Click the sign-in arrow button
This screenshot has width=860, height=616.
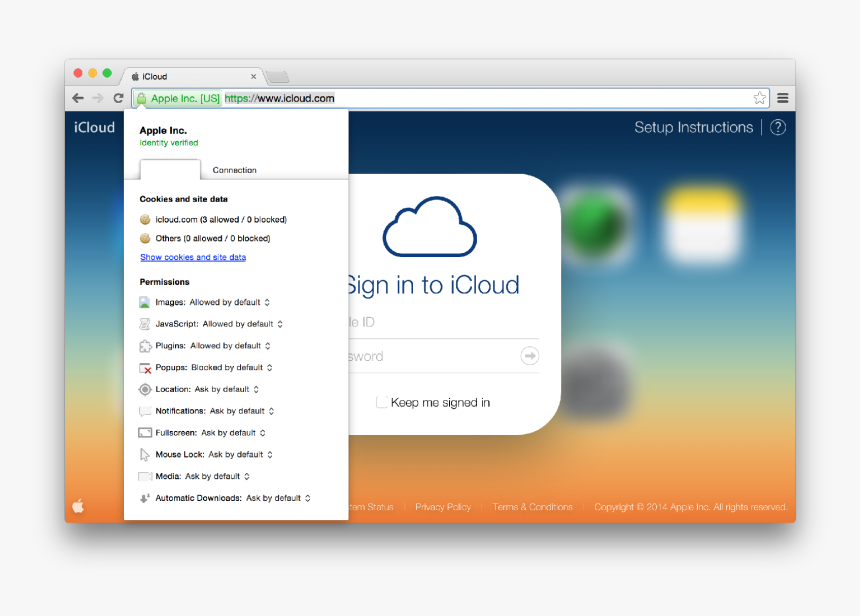(529, 355)
